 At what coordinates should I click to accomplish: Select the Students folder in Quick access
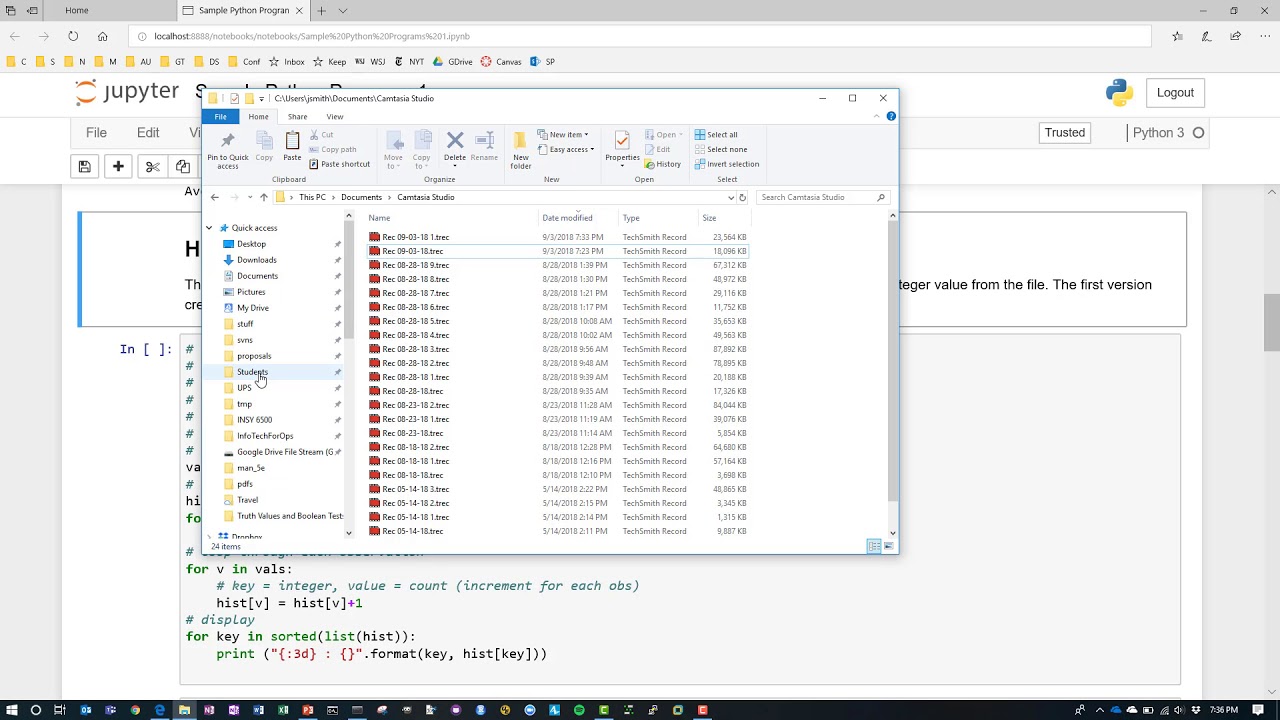pyautogui.click(x=252, y=372)
